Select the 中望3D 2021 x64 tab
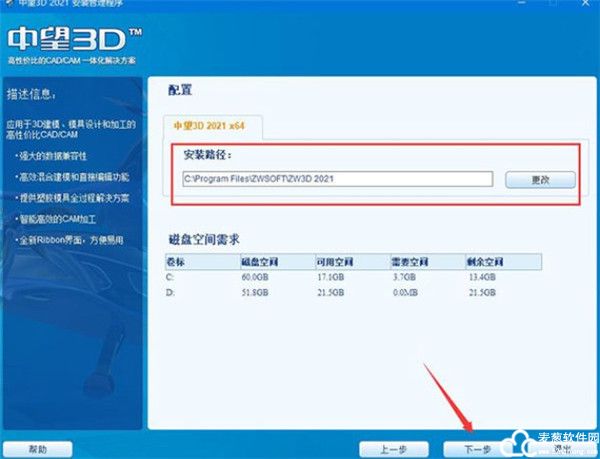The width and height of the screenshot is (600, 459). point(212,126)
